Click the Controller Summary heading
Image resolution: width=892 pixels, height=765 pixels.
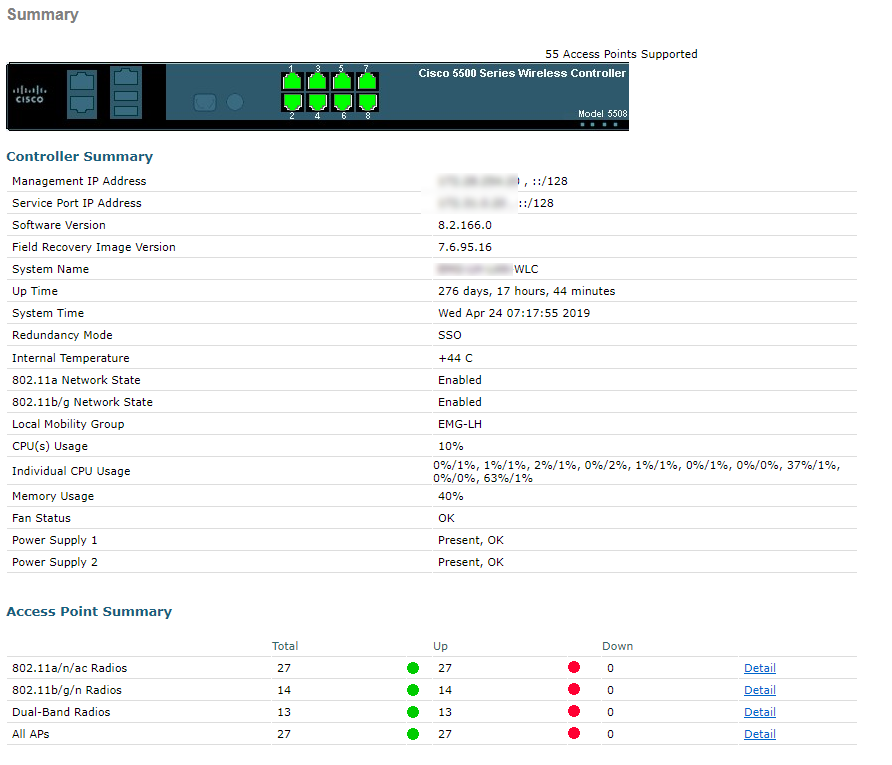[x=80, y=156]
